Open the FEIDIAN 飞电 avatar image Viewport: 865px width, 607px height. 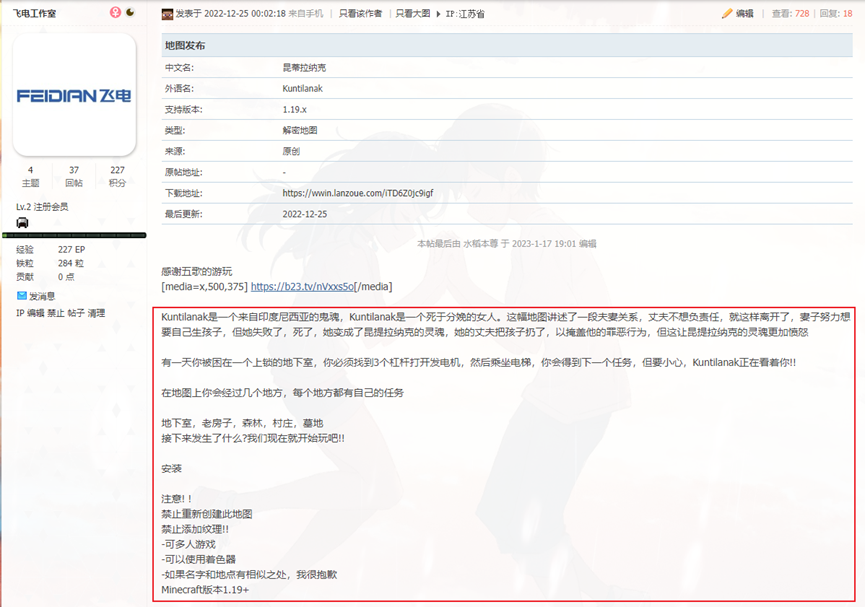click(74, 95)
